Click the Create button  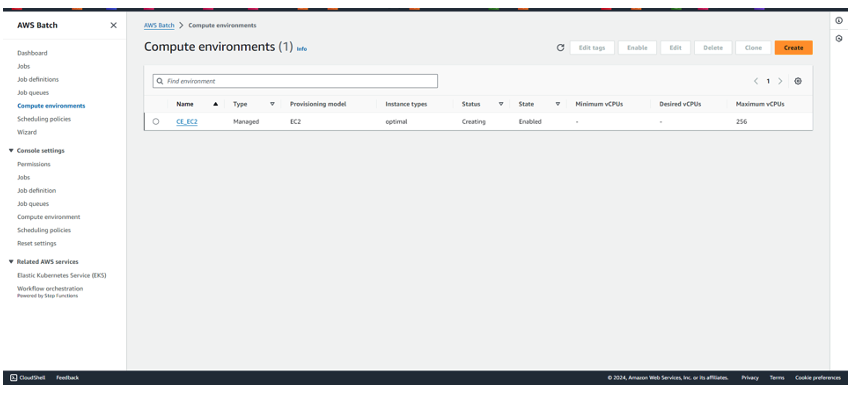(794, 48)
